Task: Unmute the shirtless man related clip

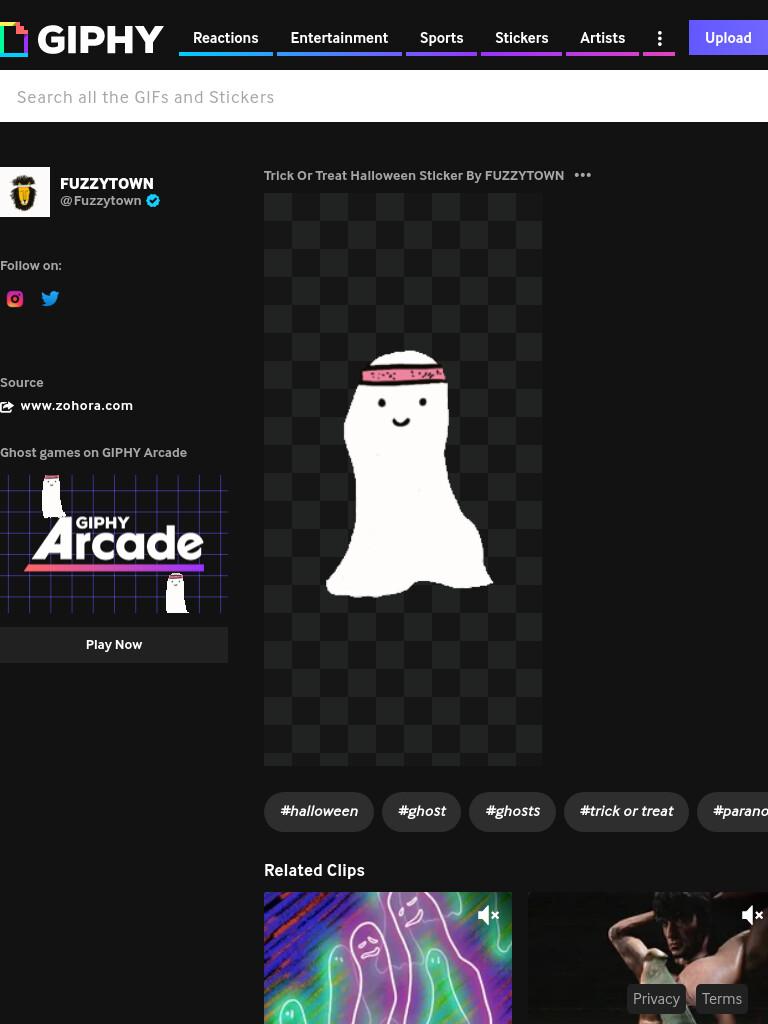Action: (x=752, y=916)
